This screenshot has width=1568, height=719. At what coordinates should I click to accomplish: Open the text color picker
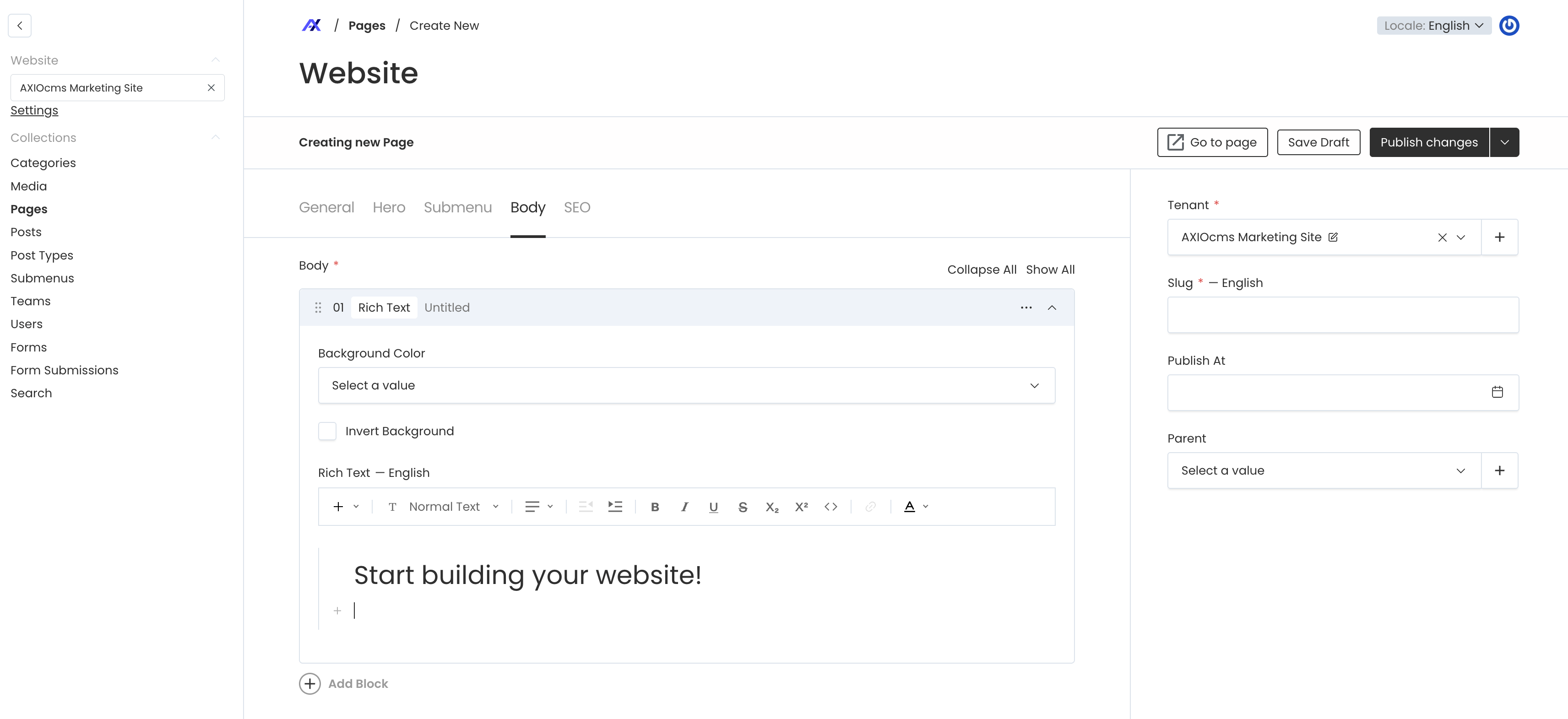(x=916, y=507)
